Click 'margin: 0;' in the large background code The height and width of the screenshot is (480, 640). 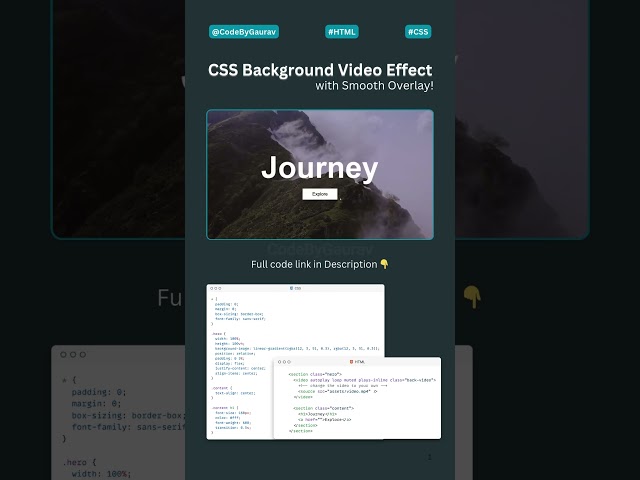click(x=96, y=404)
